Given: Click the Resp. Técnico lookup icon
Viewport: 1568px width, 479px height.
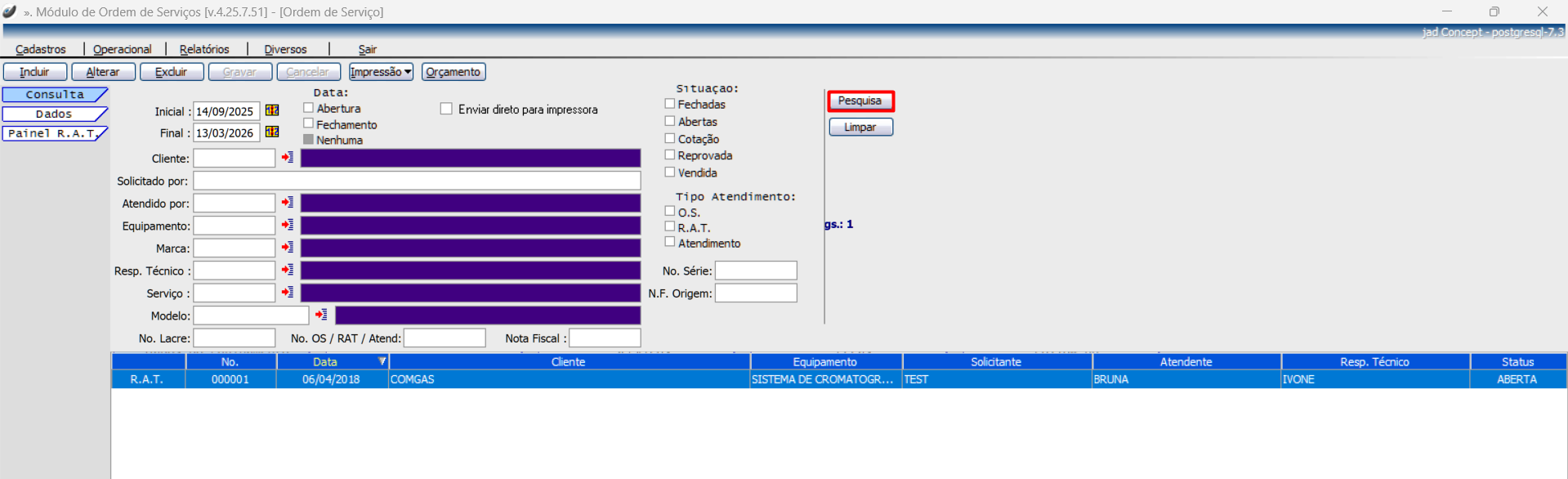Looking at the screenshot, I should tap(288, 270).
